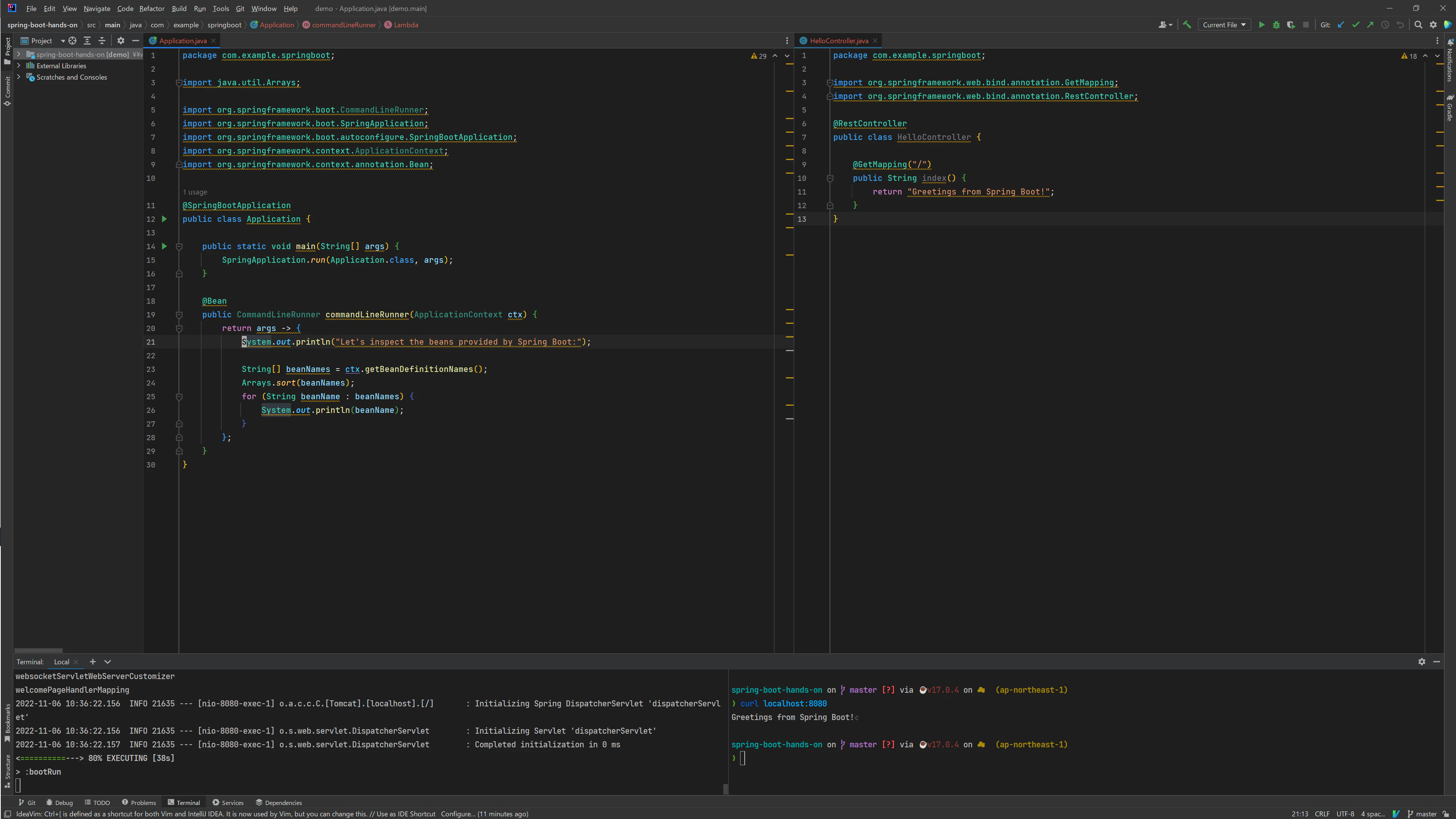Click UTF-8 encoding in status bar
This screenshot has width=1456, height=819.
coord(1345,814)
